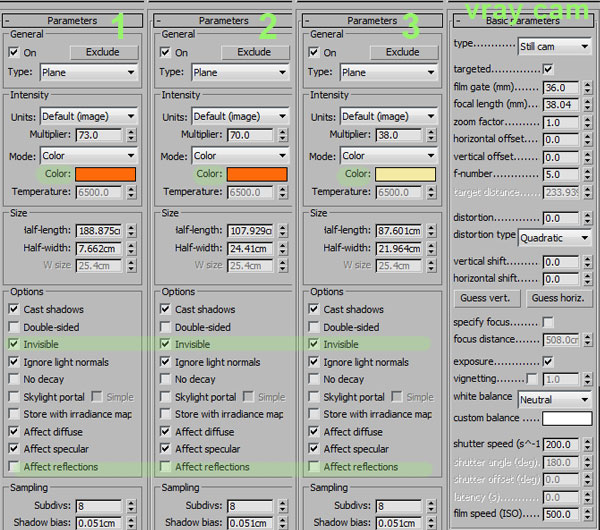Viewport: 600px width, 530px height.
Task: Click the Half-length field showing 87.601cm
Action: pos(399,231)
